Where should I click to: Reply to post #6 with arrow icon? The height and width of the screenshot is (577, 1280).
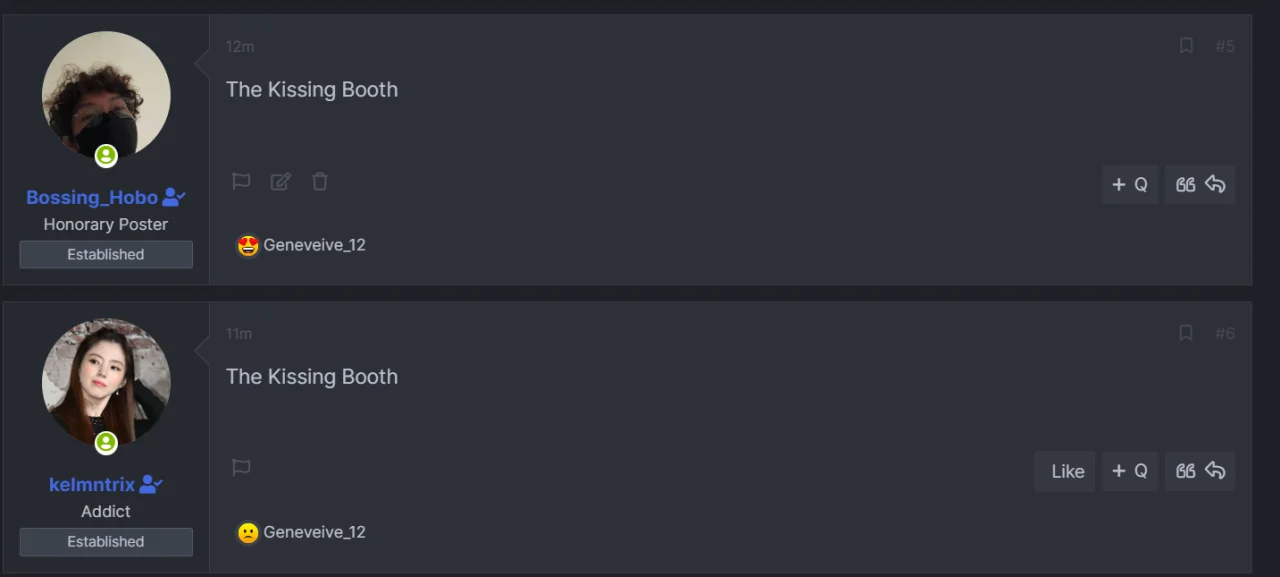tap(1215, 471)
